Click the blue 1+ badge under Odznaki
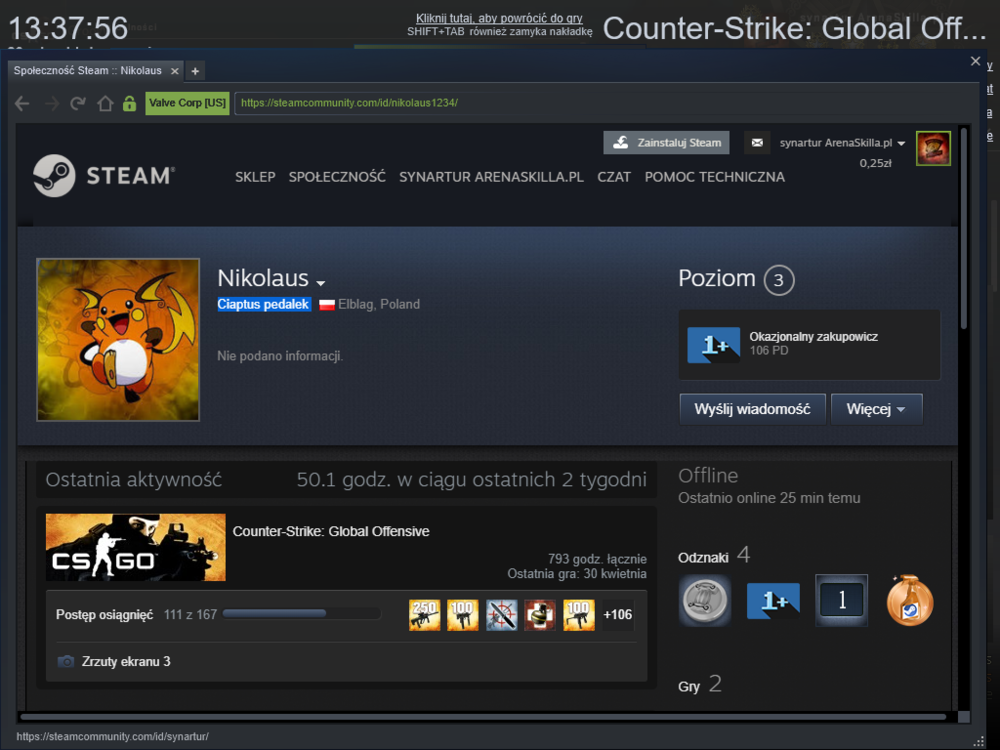Screen dimensions: 1000x750 (773, 600)
